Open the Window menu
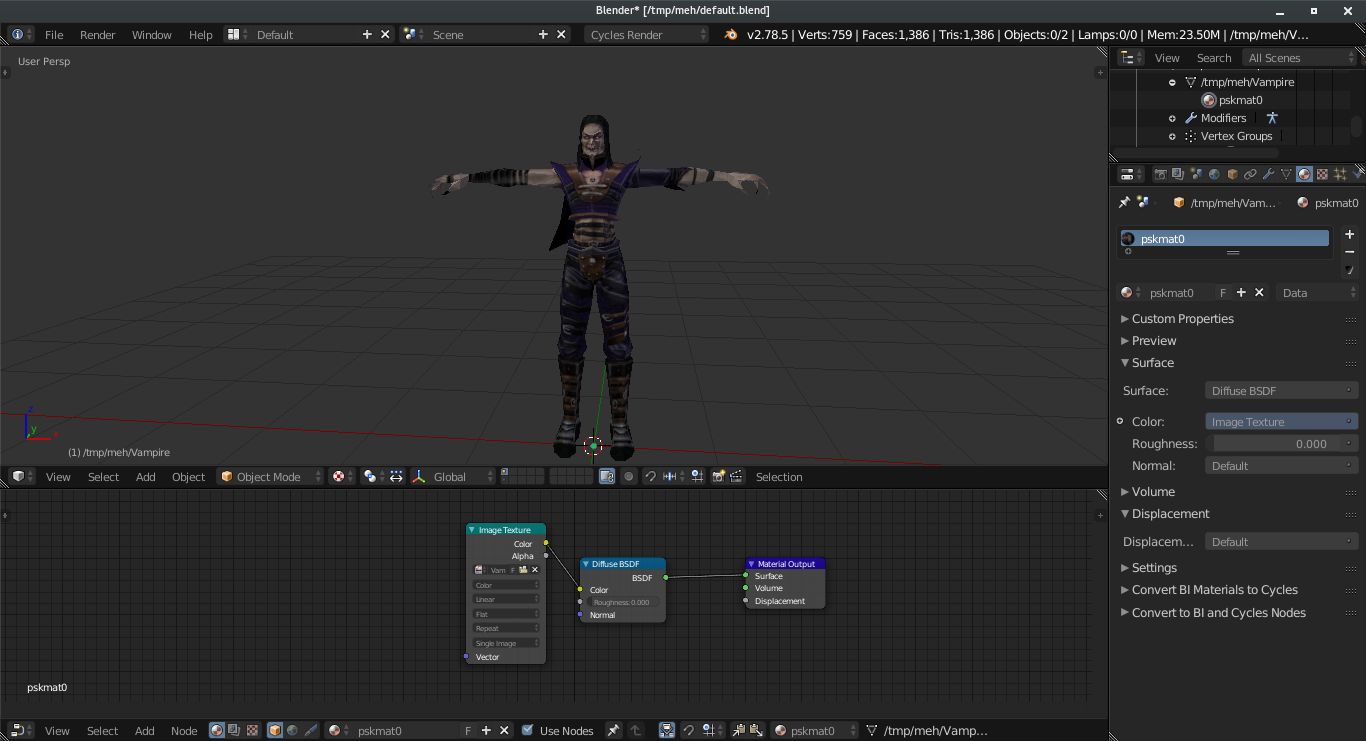 coord(152,34)
